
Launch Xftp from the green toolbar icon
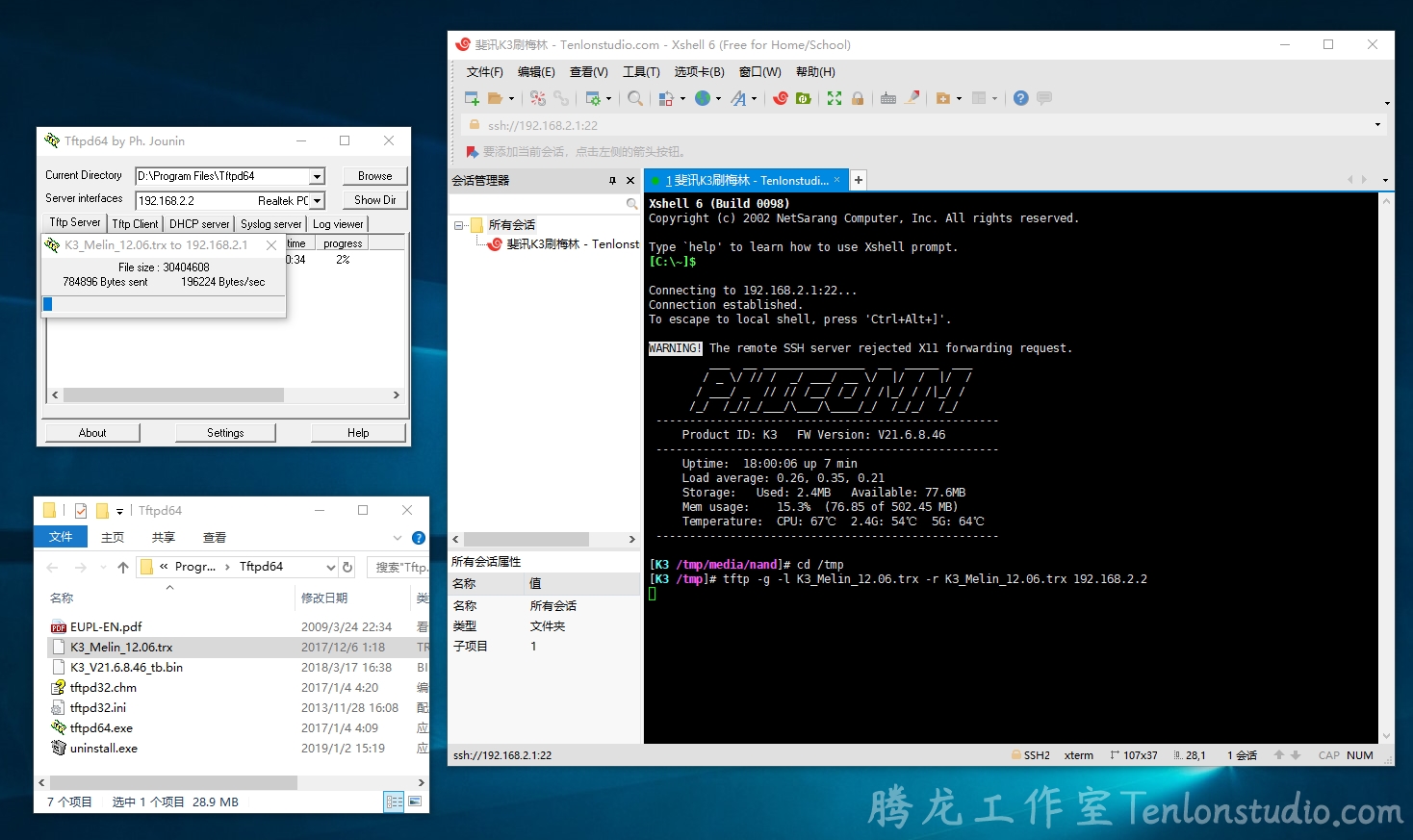tap(803, 98)
